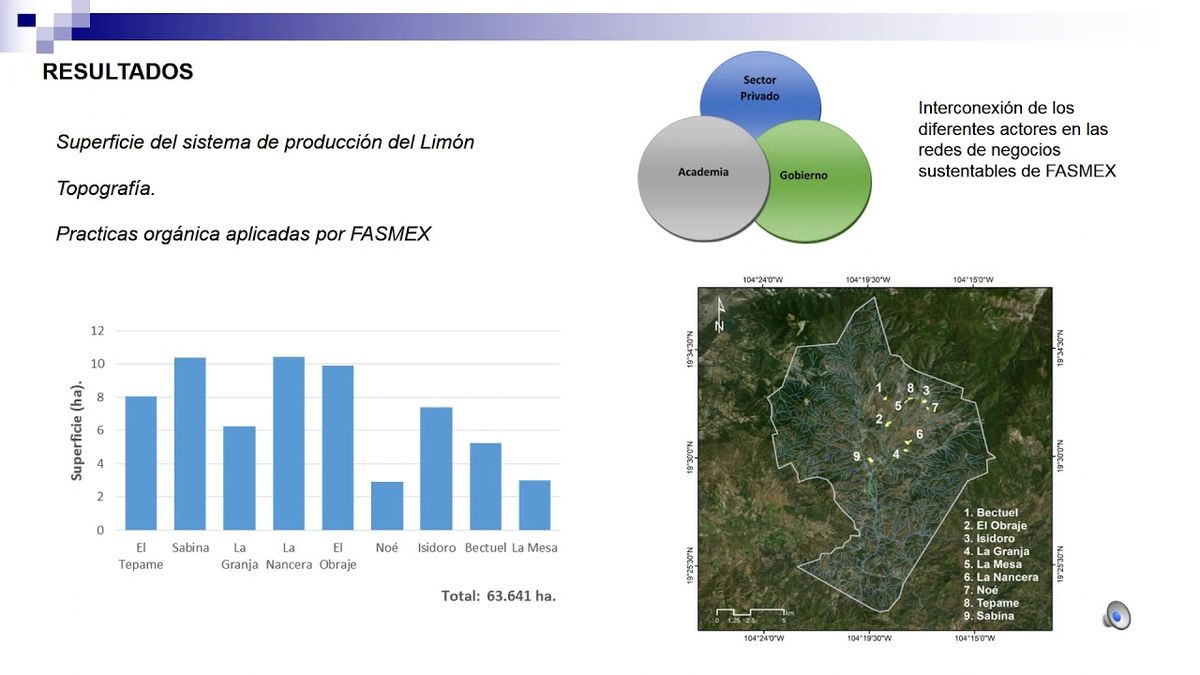Click '6. La Nancera' in map legend
Screen dimensions: 1200x675
(1001, 577)
